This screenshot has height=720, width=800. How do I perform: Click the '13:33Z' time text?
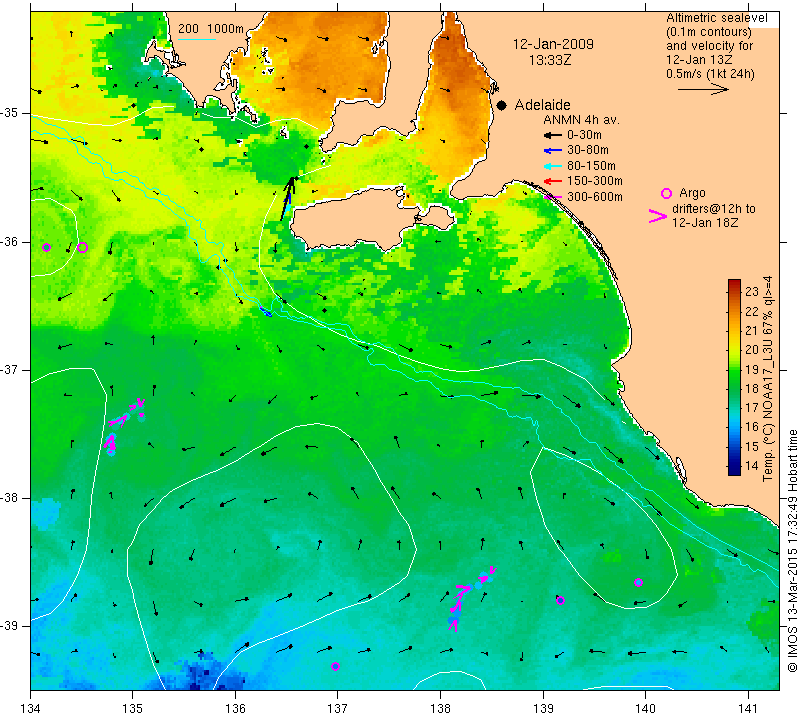(x=549, y=60)
